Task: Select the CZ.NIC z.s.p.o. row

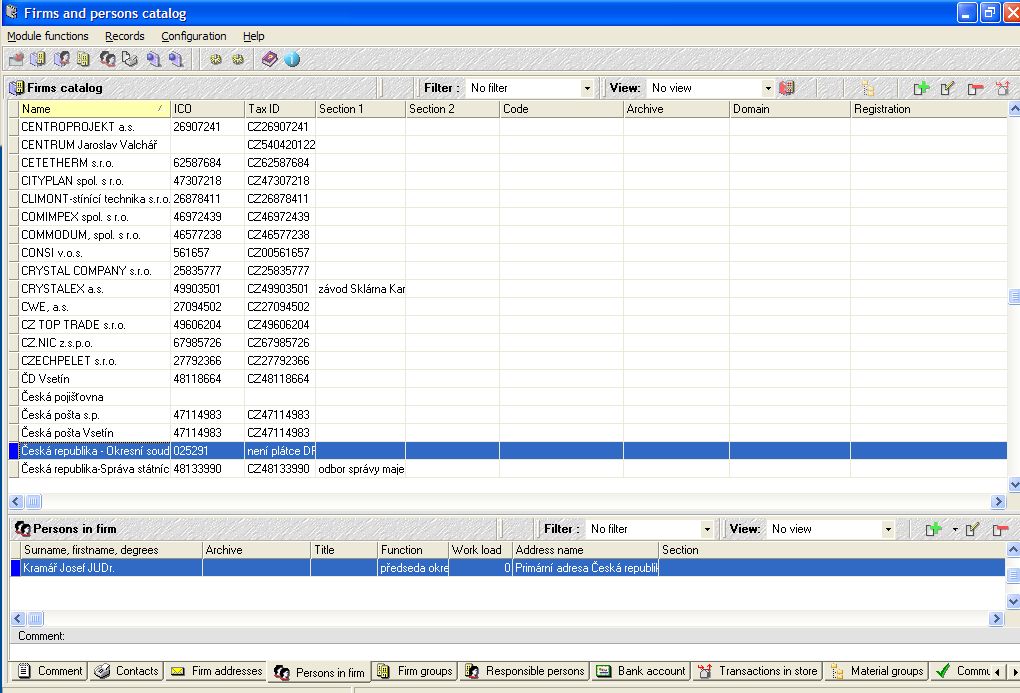Action: pos(507,343)
